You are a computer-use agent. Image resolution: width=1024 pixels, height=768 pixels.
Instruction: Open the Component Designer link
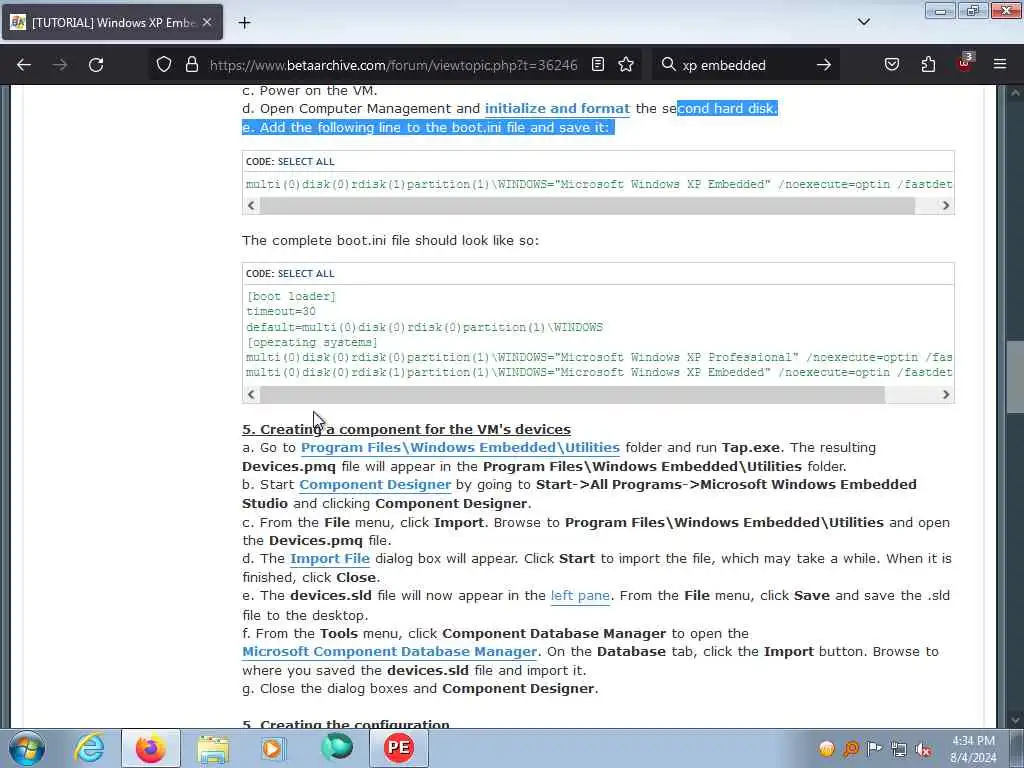[375, 485]
